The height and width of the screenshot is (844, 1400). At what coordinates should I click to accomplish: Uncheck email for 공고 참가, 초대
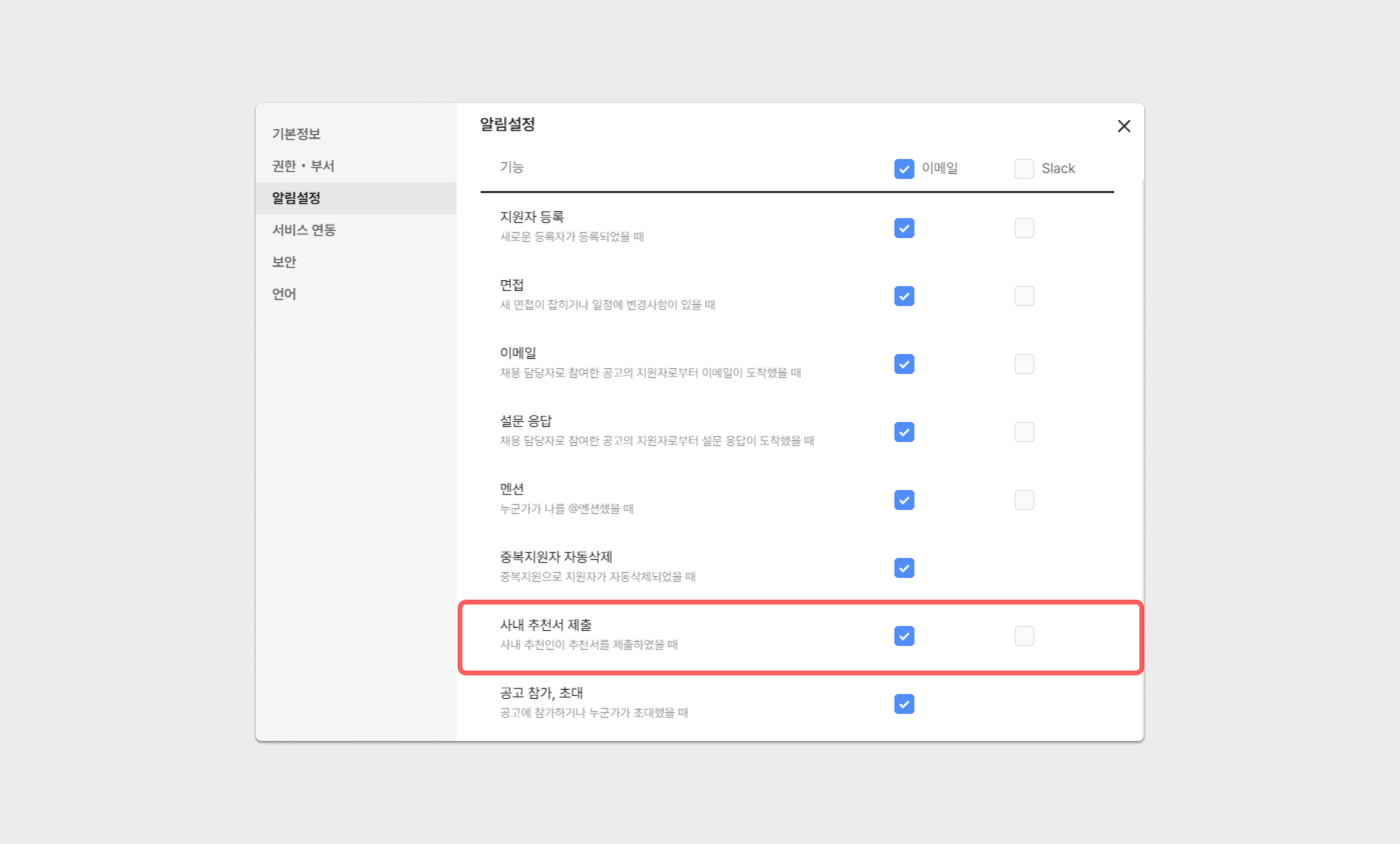tap(904, 704)
